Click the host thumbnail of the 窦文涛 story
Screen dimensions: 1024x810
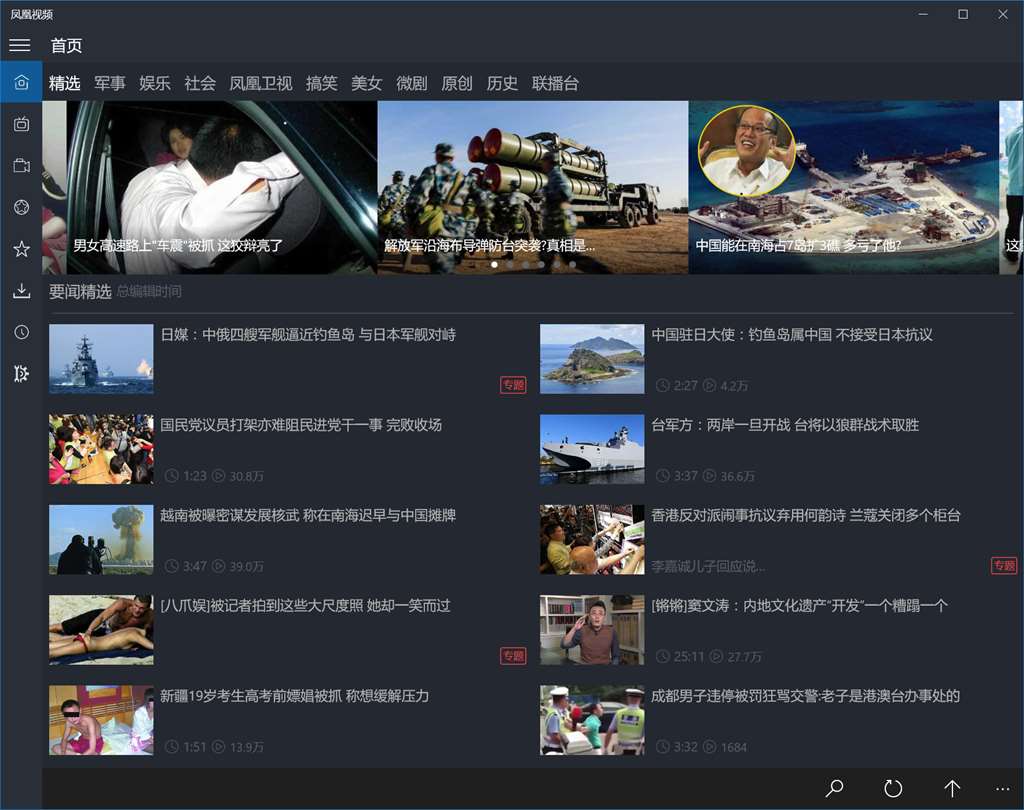click(x=592, y=630)
